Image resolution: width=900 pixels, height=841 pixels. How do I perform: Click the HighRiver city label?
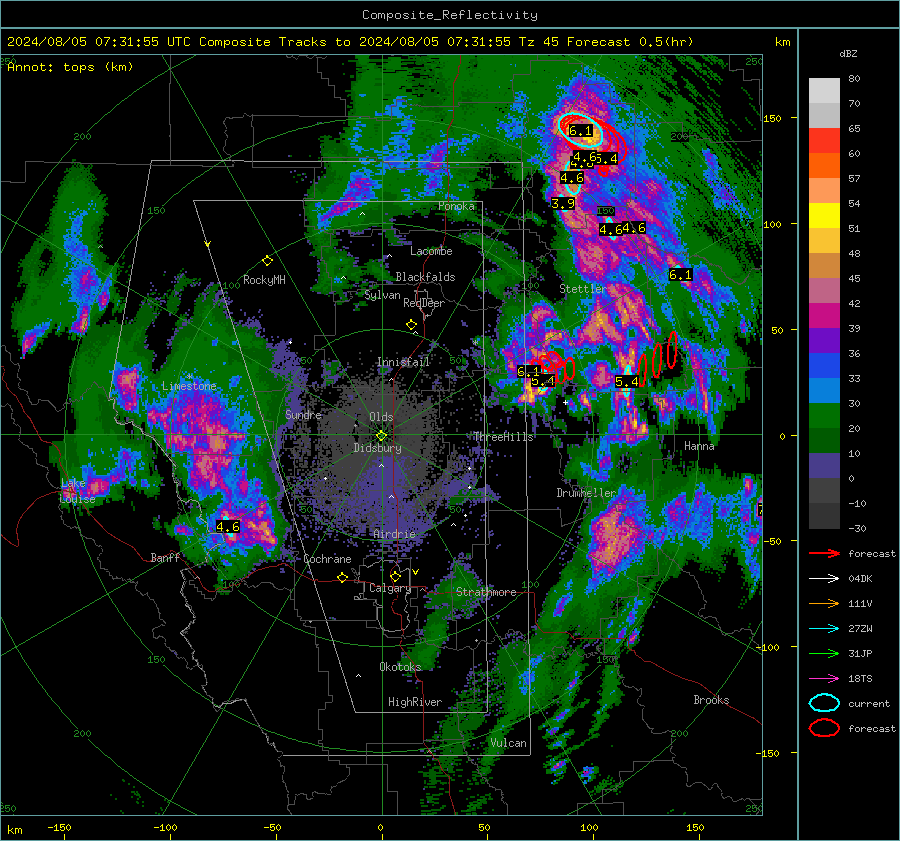click(x=414, y=702)
